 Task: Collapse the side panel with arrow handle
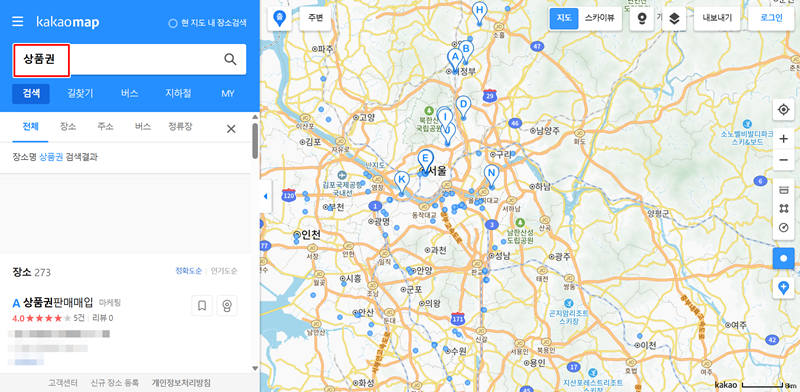pyautogui.click(x=265, y=196)
